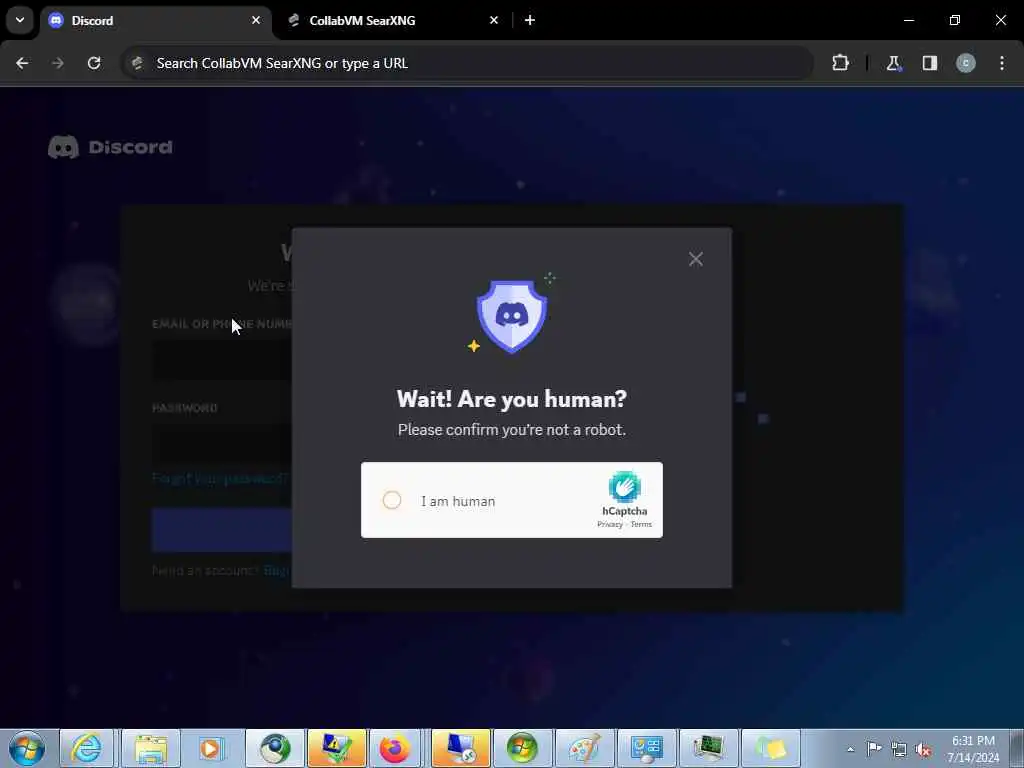Screen dimensions: 1024x768
Task: Show hidden system tray icons
Action: coord(850,750)
